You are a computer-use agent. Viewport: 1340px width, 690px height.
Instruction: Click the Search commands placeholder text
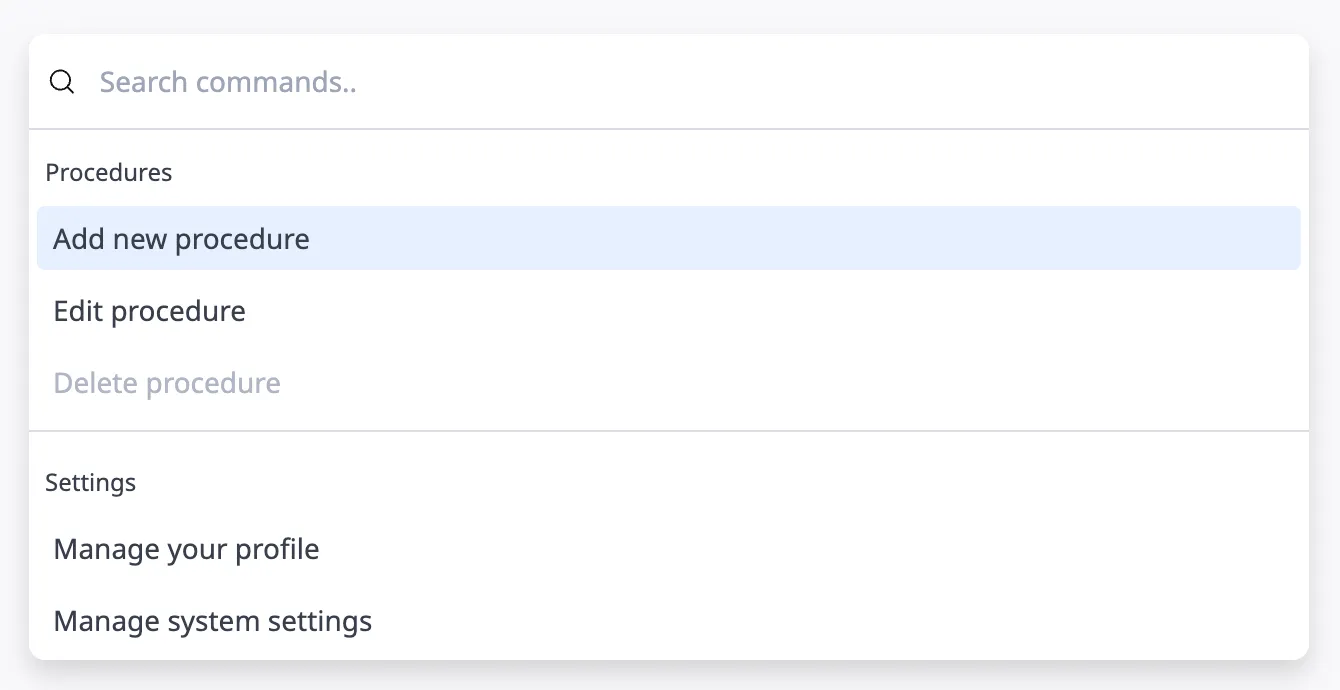228,82
